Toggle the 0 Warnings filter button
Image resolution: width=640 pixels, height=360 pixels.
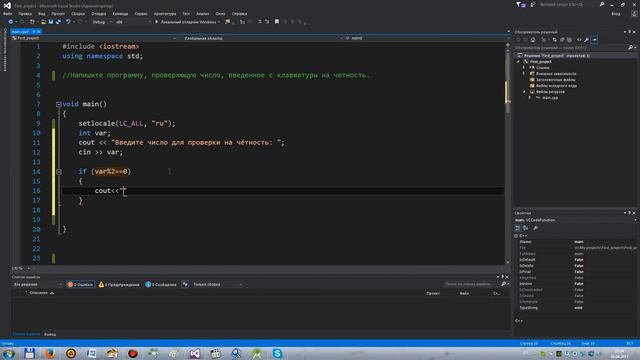119,284
